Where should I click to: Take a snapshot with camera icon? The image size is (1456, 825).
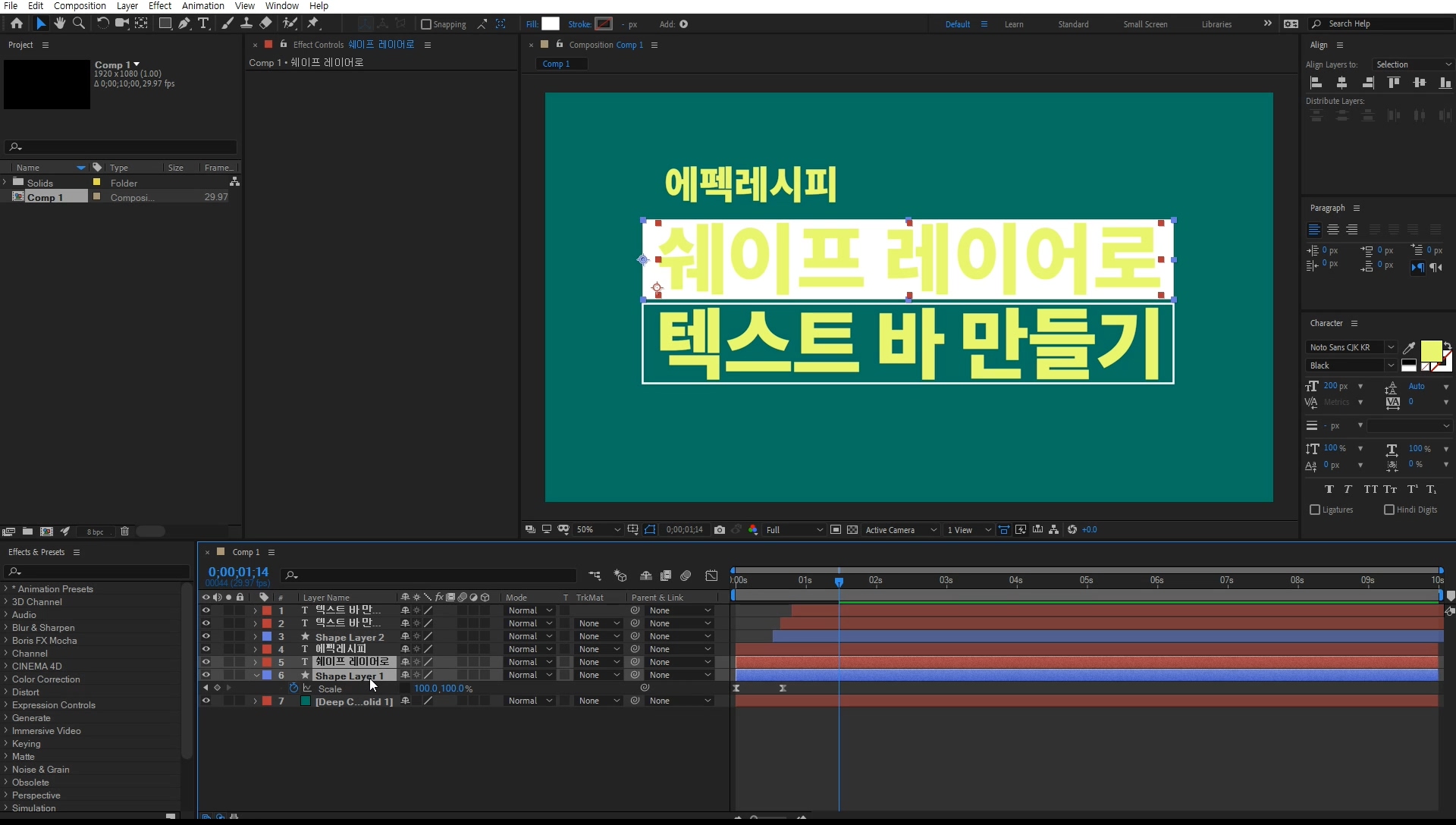719,530
